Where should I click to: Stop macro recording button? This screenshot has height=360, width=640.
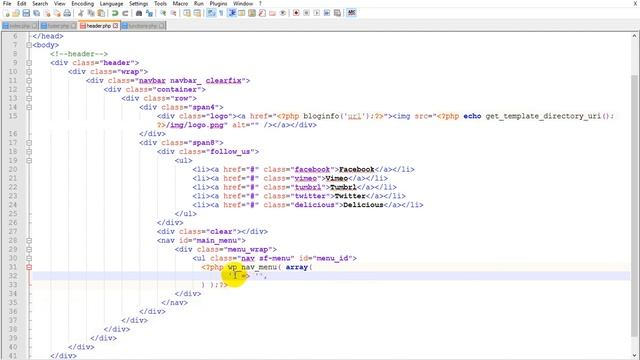pyautogui.click(x=307, y=13)
